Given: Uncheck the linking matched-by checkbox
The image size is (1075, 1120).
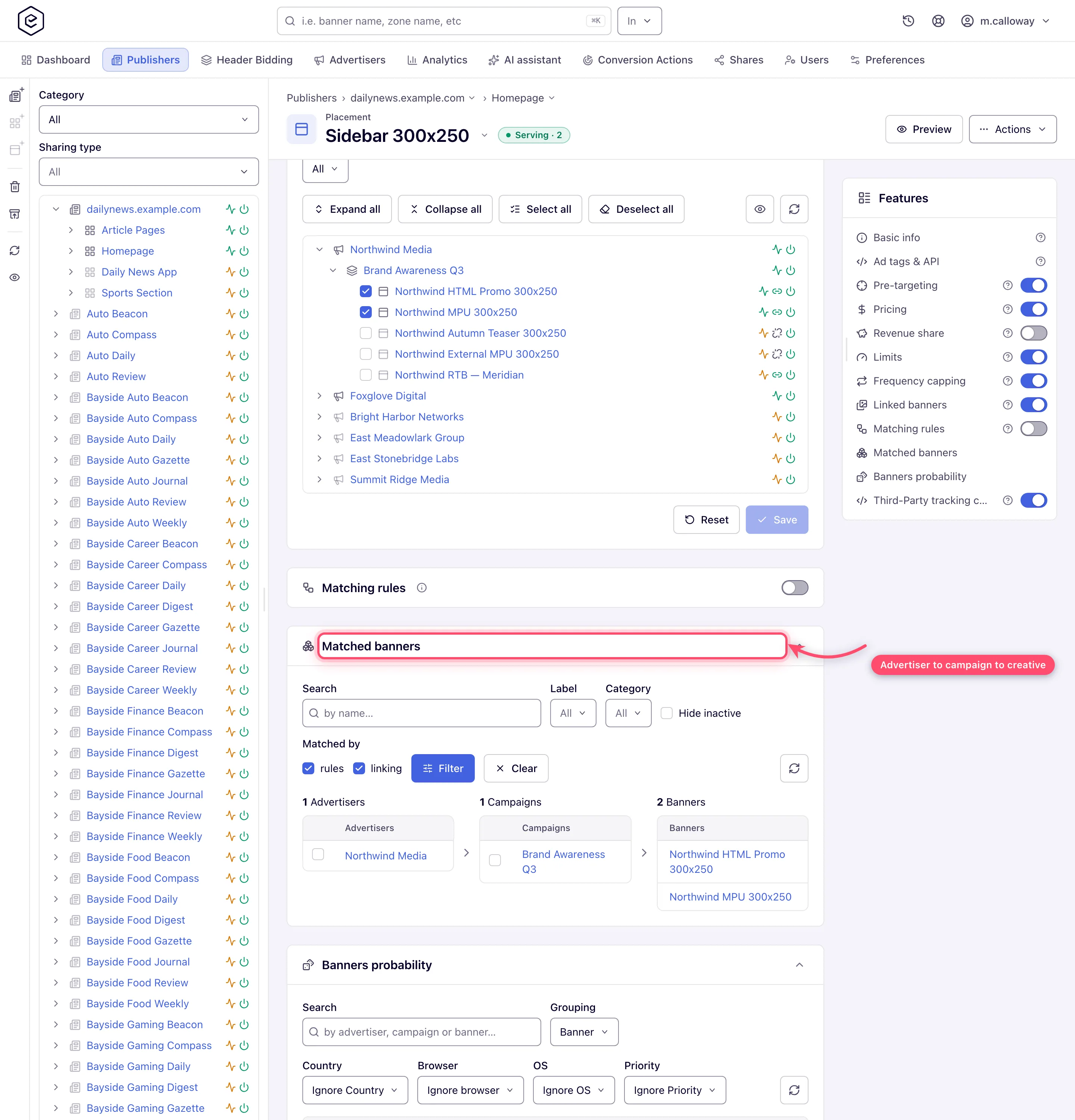Looking at the screenshot, I should (359, 769).
